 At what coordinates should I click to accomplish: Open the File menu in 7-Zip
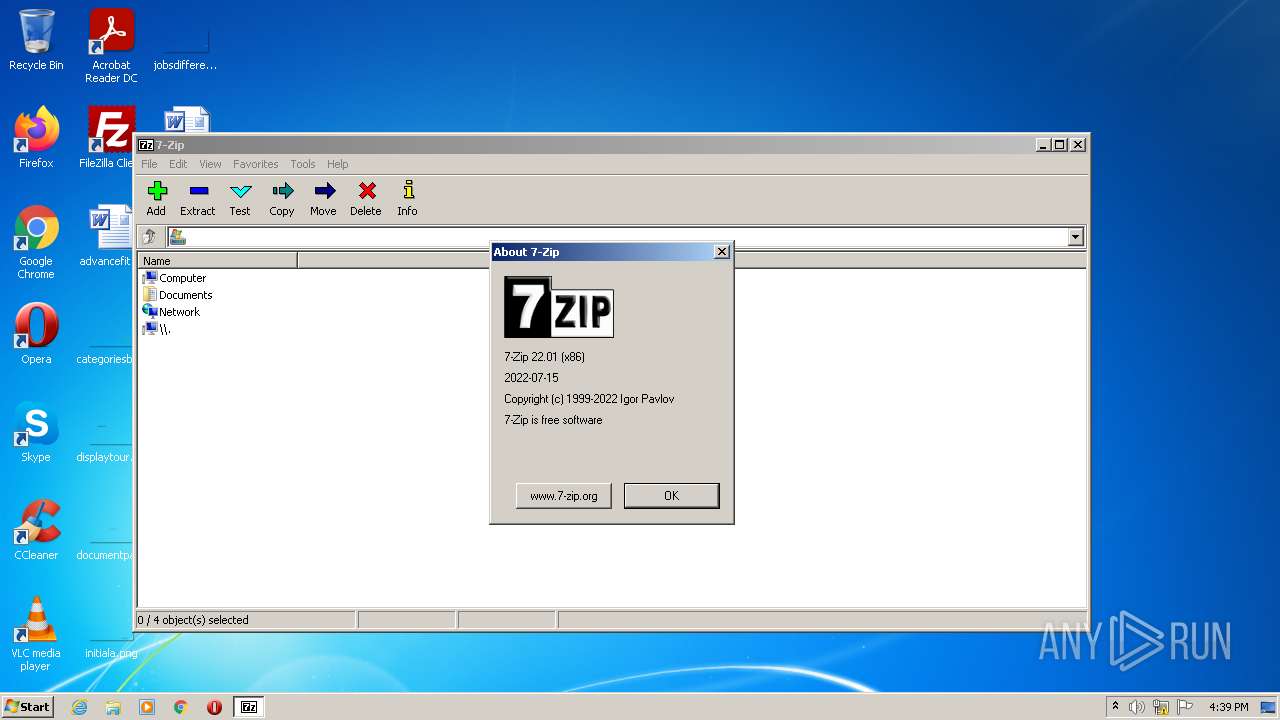click(149, 164)
